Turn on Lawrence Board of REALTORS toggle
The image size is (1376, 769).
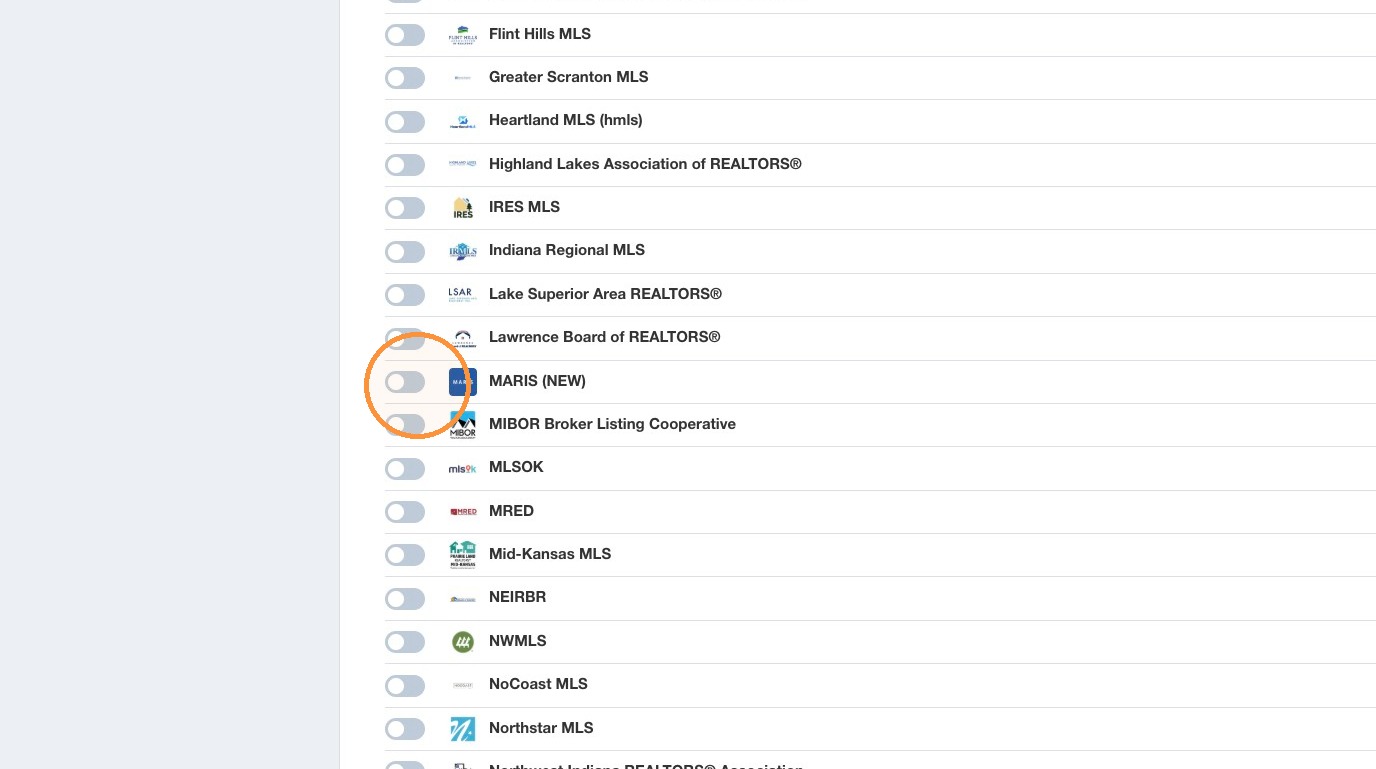click(x=405, y=338)
